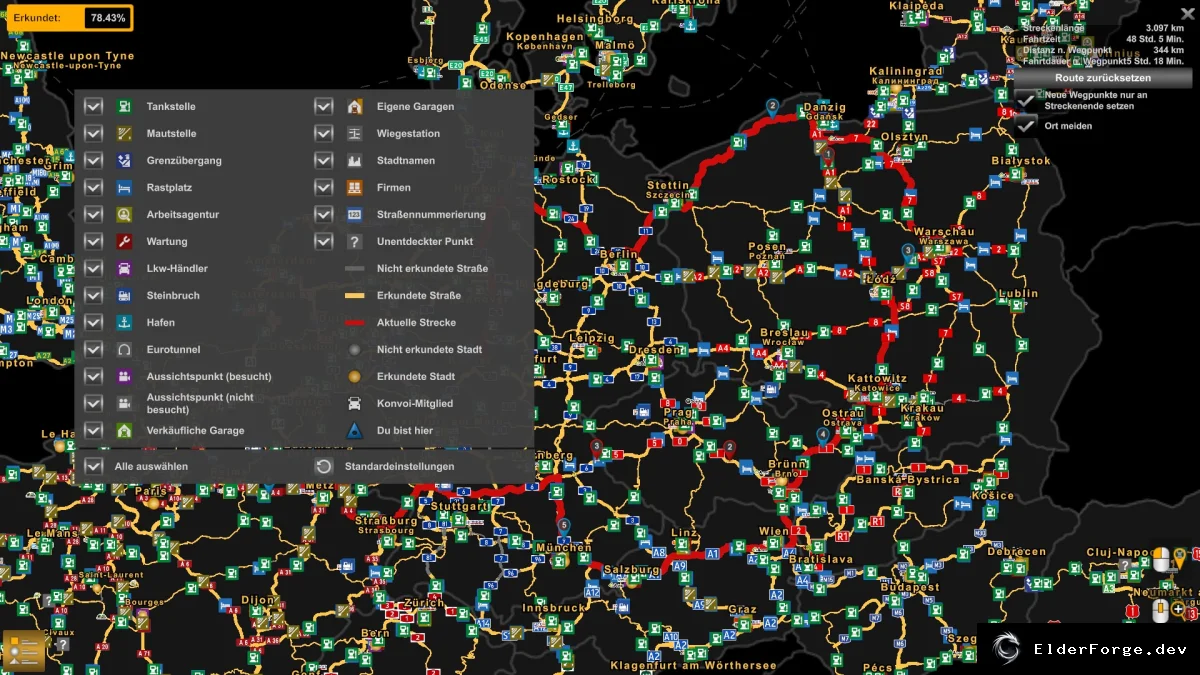
Task: Click the Firmen orange building icon
Action: [x=354, y=187]
